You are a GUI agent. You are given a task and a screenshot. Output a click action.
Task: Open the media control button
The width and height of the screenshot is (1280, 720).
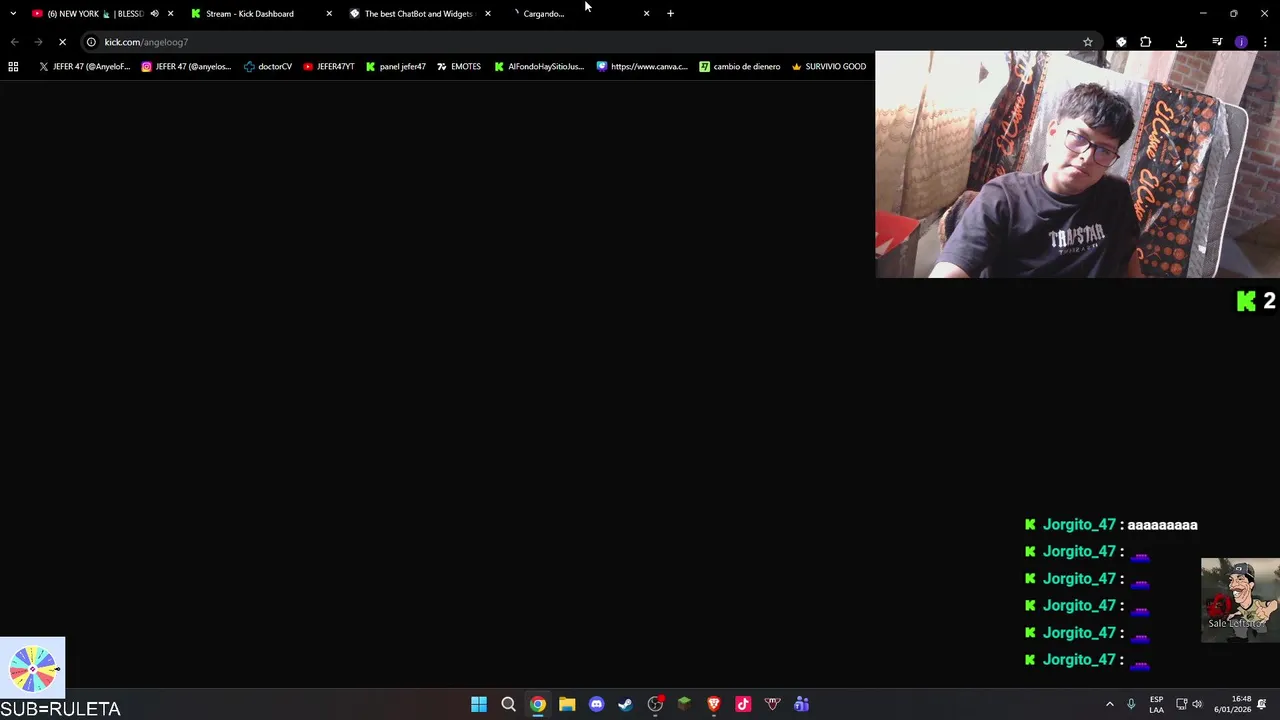point(1217,42)
